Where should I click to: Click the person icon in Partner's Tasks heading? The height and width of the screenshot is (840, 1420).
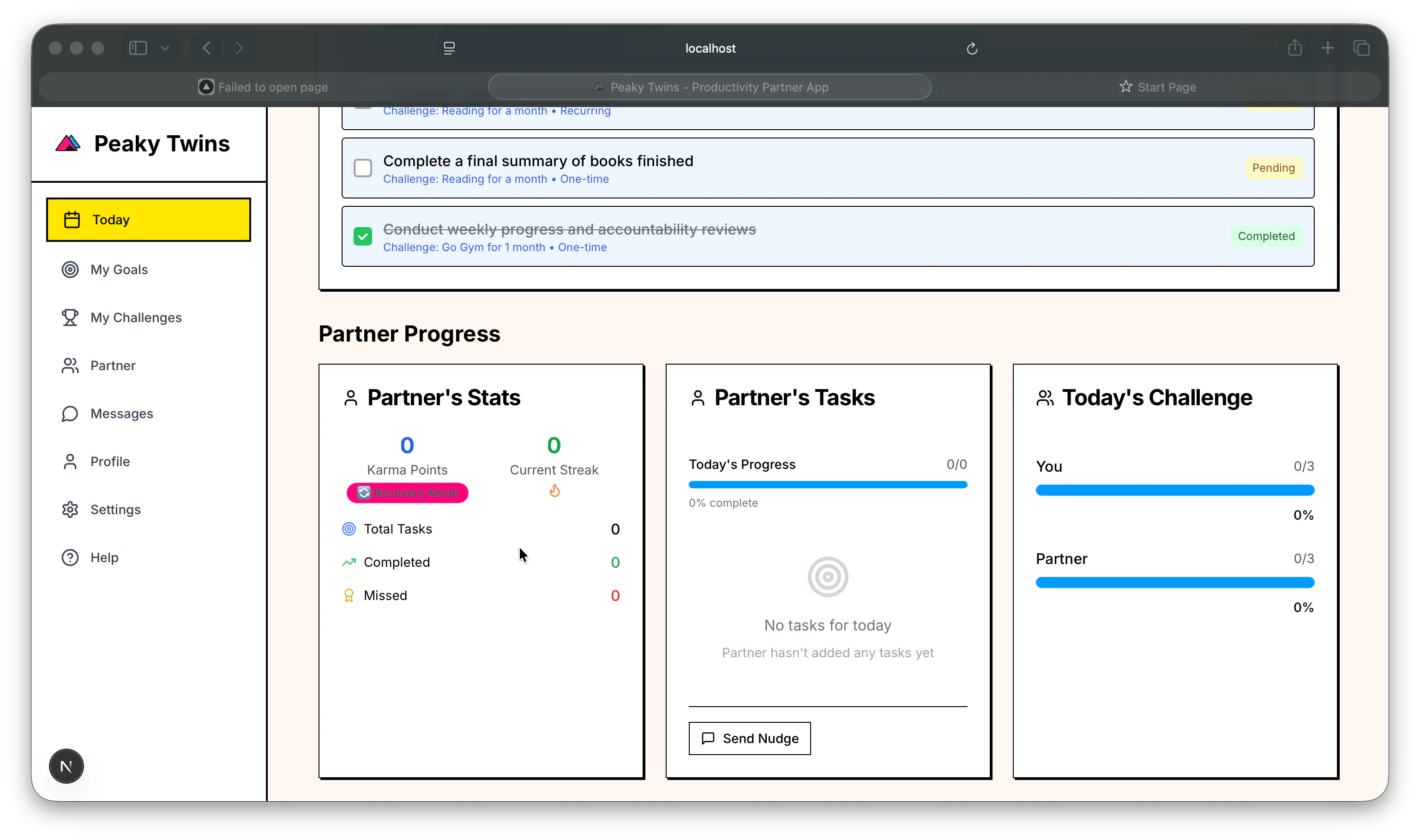[698, 398]
